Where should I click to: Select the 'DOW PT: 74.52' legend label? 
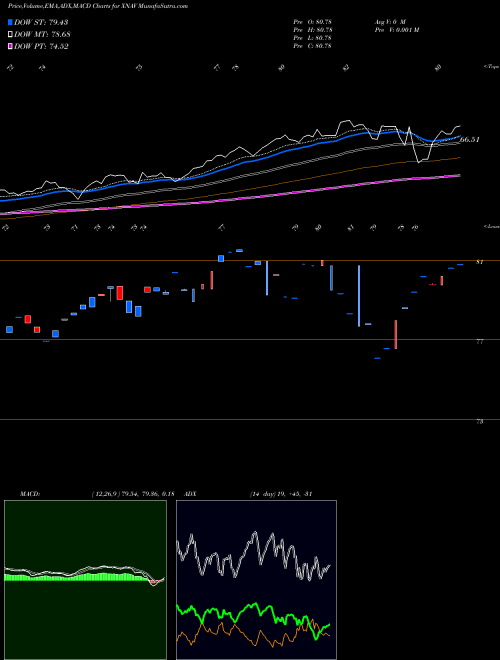click(x=41, y=46)
